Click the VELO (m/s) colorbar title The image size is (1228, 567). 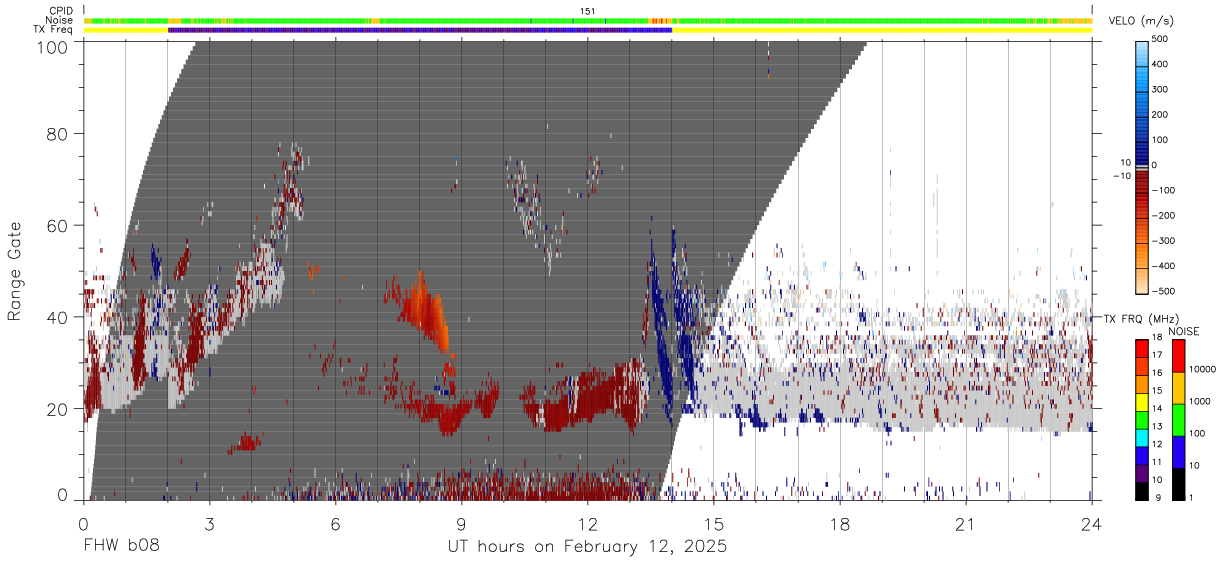click(1141, 21)
